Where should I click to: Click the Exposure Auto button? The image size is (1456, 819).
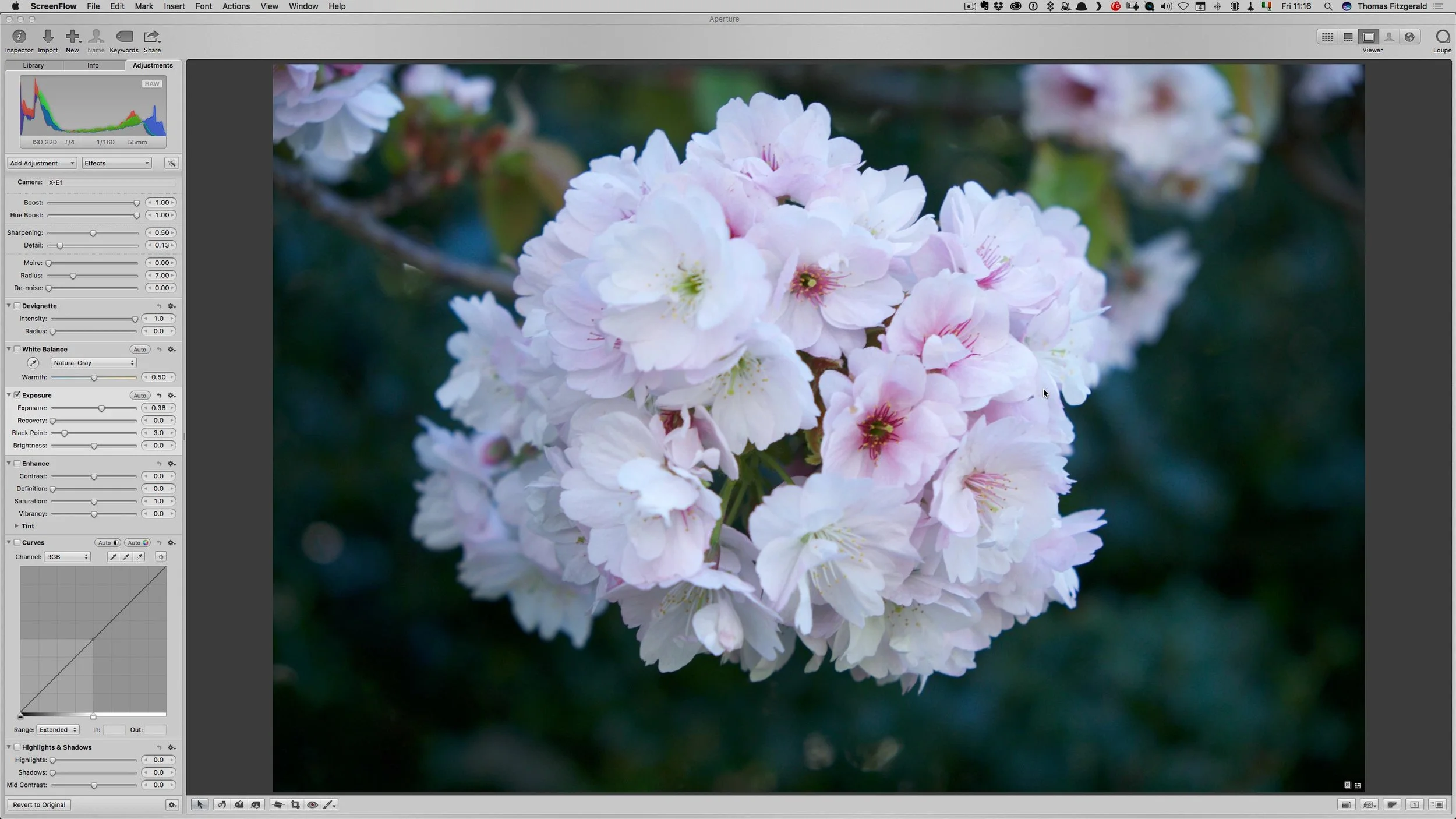[140, 396]
